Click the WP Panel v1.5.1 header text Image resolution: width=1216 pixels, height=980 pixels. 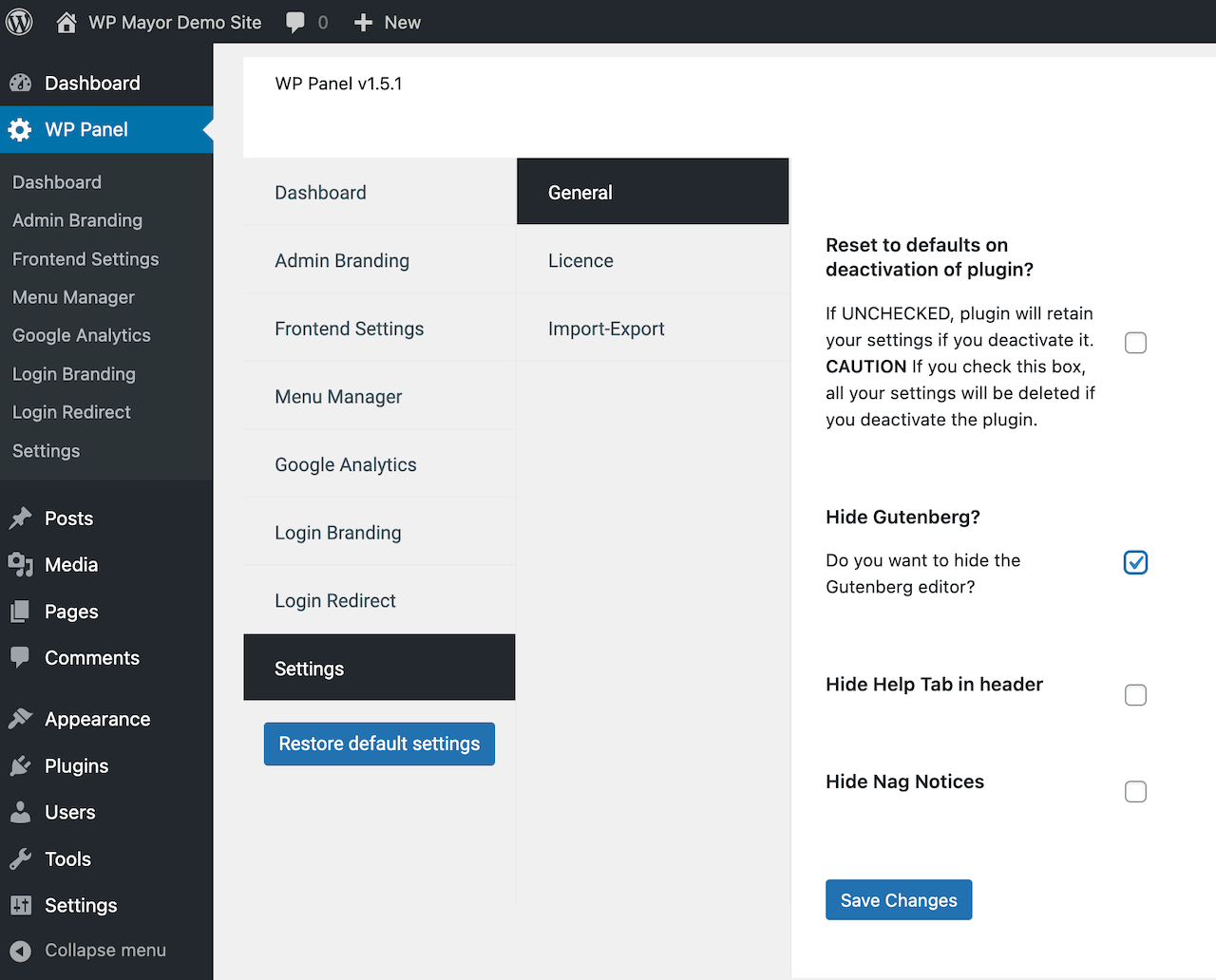pyautogui.click(x=339, y=84)
